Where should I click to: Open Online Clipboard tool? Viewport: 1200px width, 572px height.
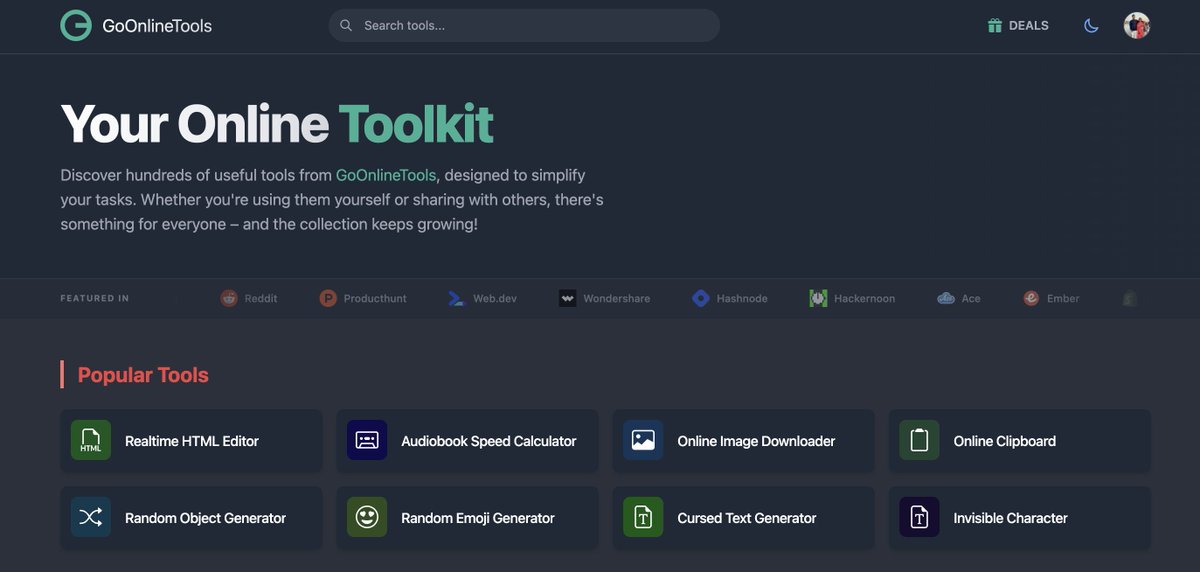pos(1019,441)
